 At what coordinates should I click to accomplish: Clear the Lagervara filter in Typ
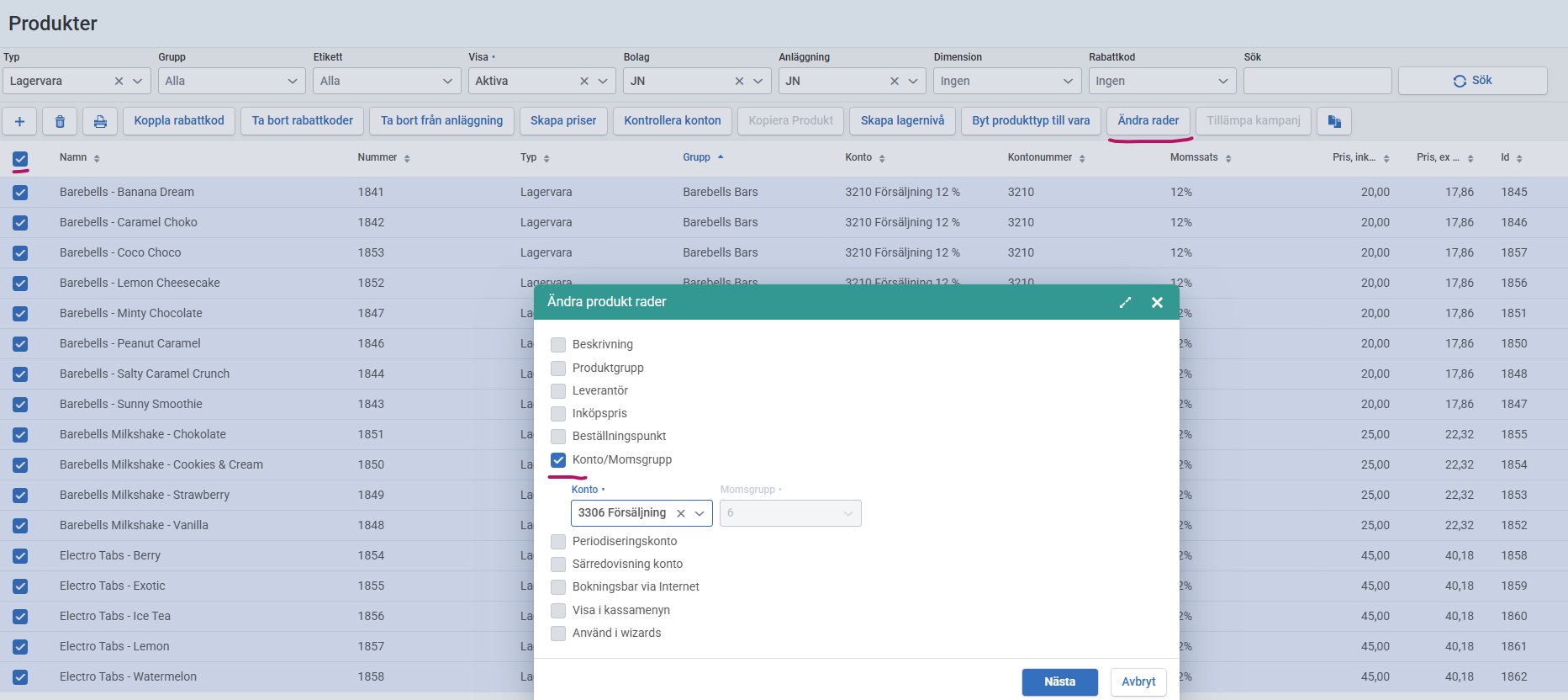point(119,82)
